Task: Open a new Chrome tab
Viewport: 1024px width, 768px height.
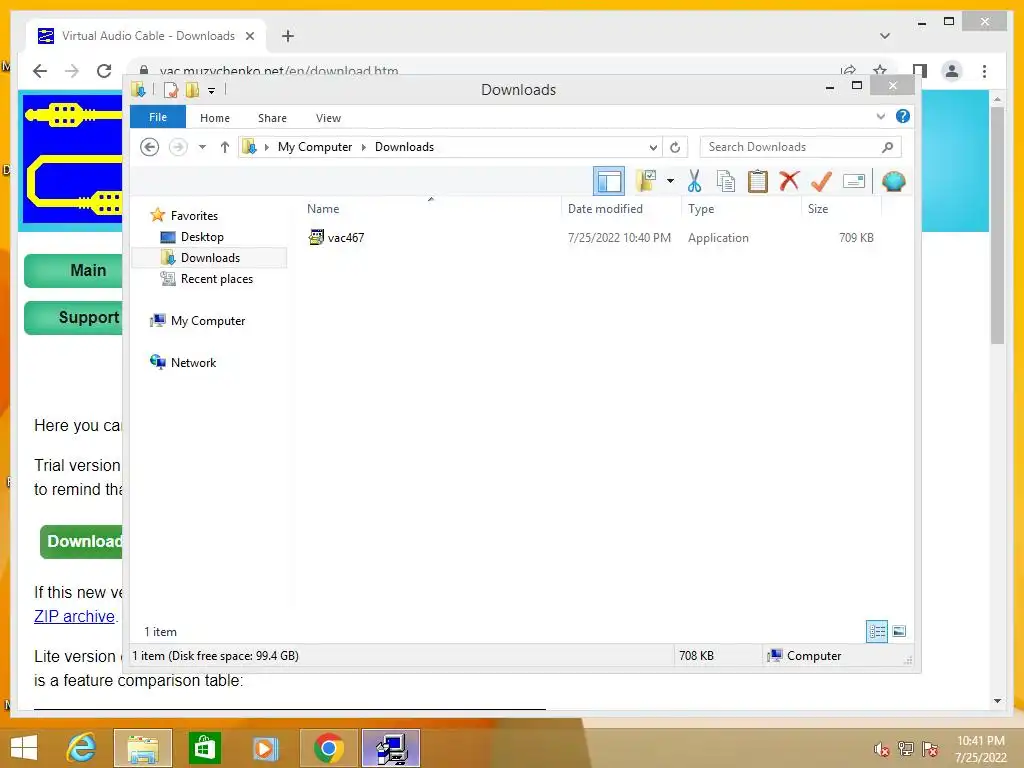Action: coord(288,36)
